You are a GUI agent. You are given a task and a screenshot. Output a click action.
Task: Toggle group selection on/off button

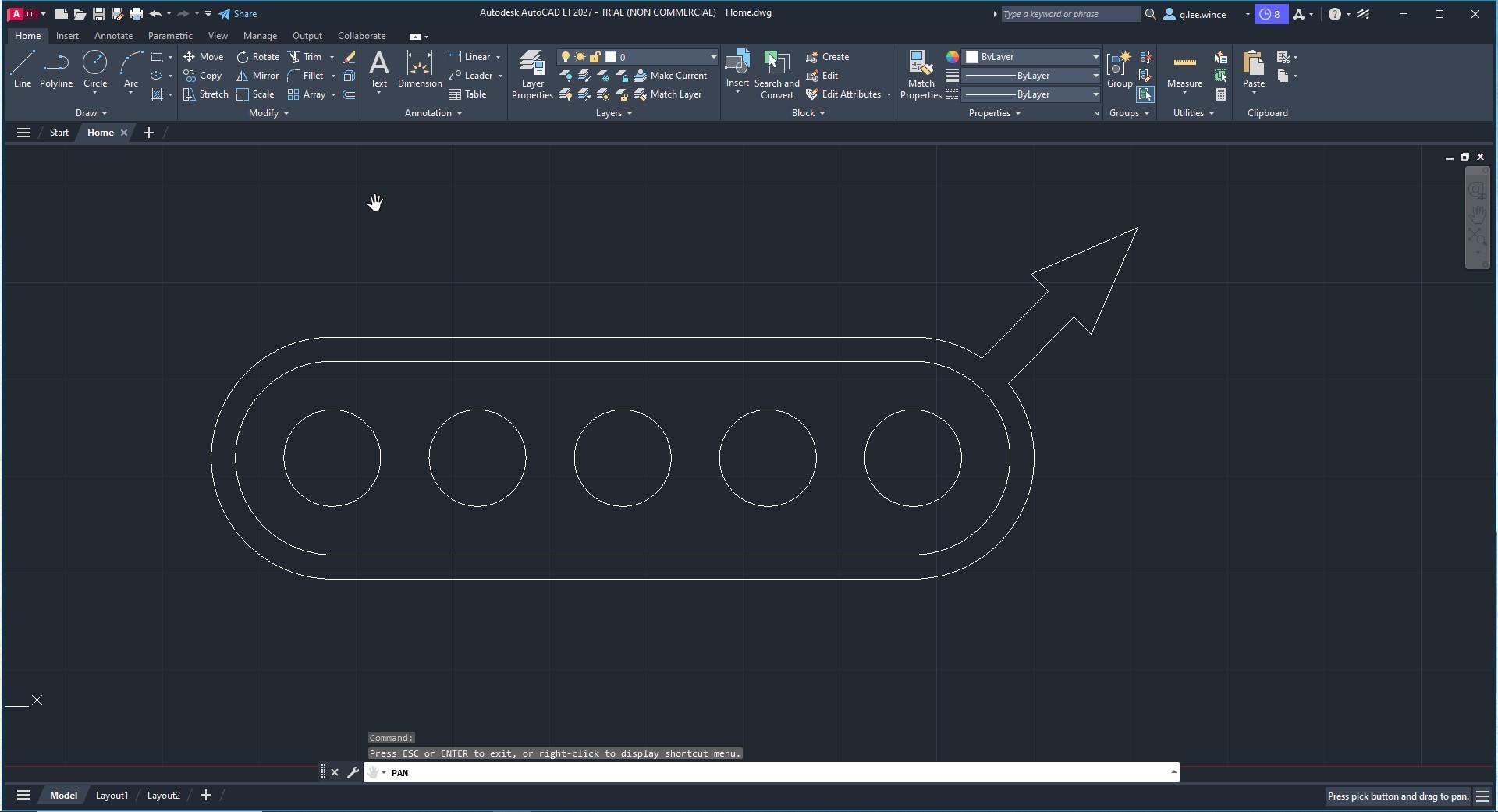point(1145,94)
